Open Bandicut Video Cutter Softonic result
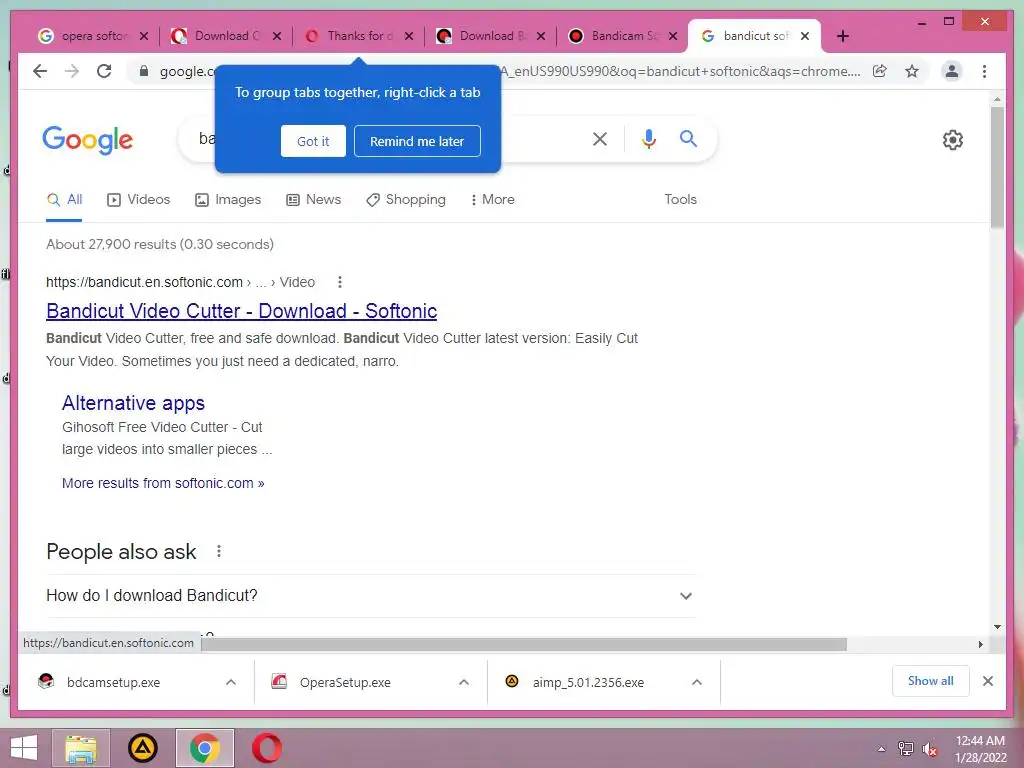1024x768 pixels. point(242,311)
